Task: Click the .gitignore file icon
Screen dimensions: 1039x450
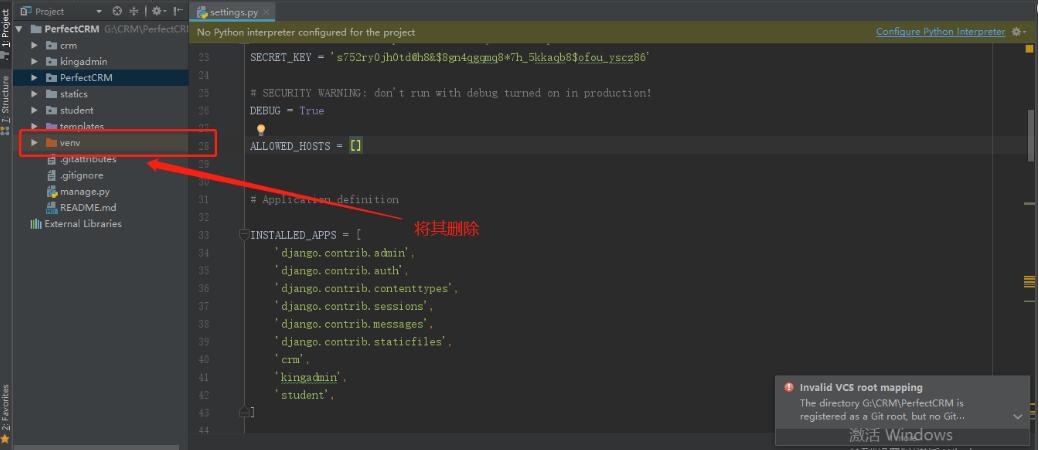Action: point(52,176)
